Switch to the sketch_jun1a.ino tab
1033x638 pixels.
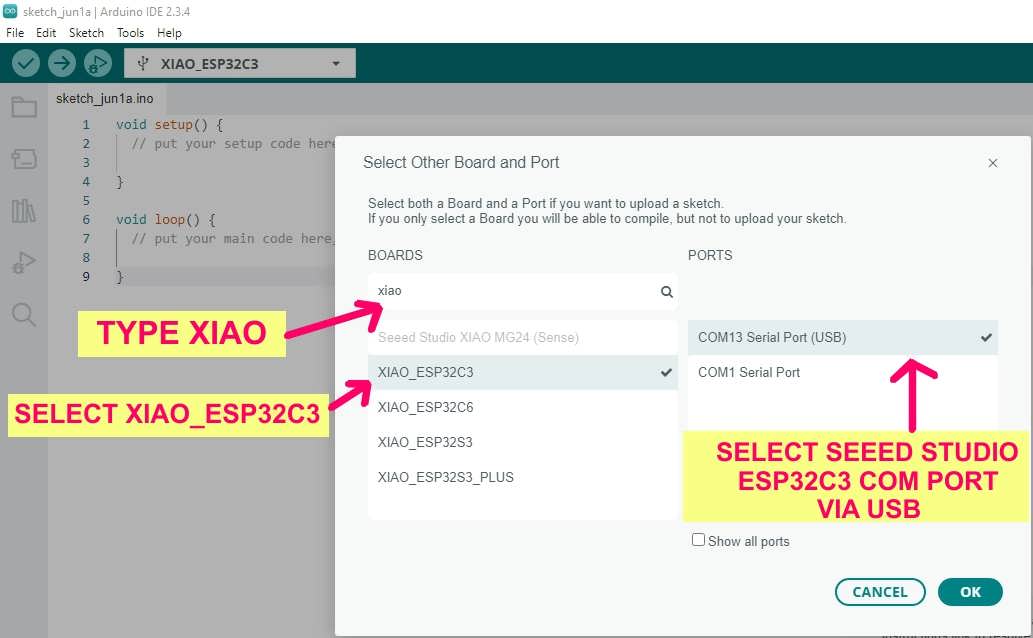pos(105,99)
